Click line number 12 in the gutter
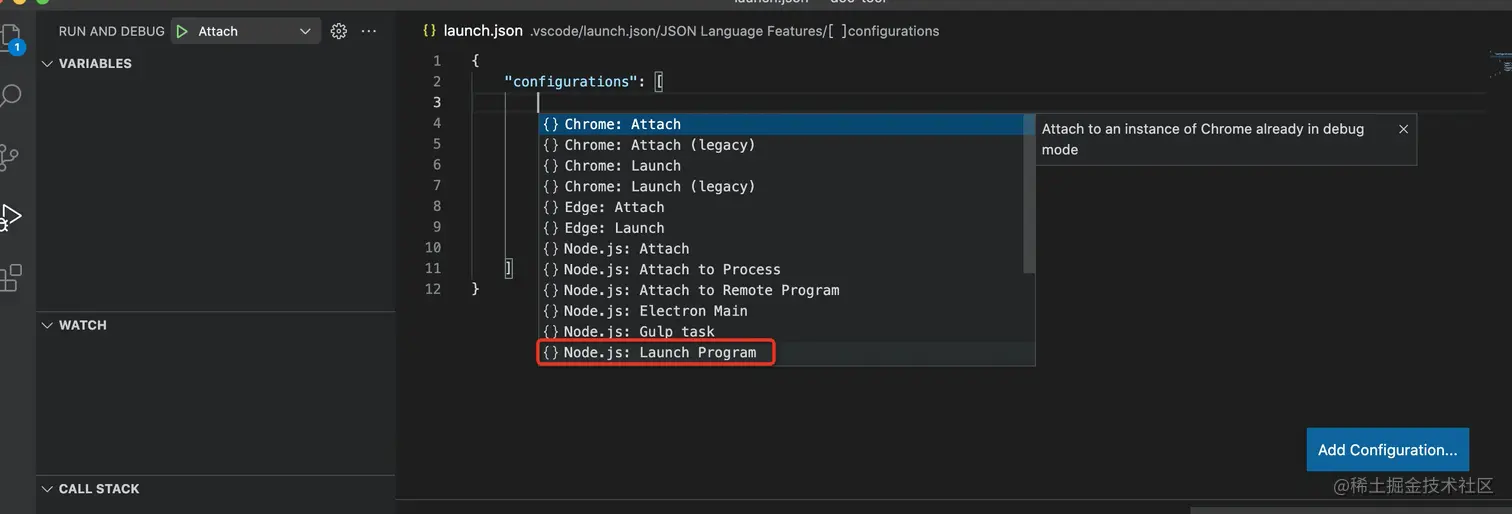 pyautogui.click(x=432, y=289)
